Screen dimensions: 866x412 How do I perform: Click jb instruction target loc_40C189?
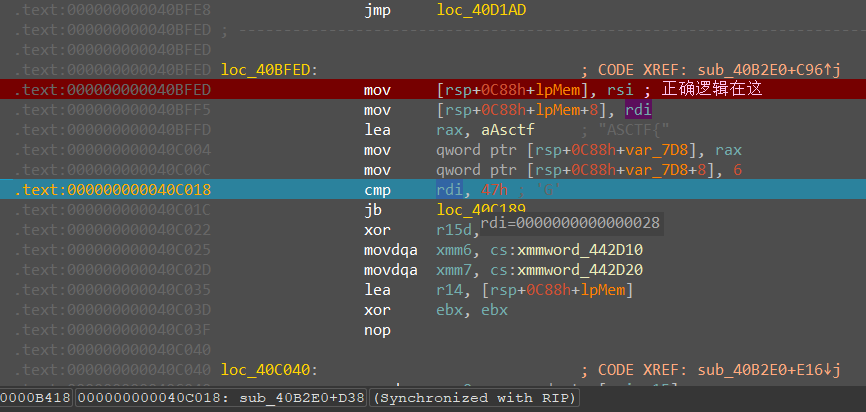481,210
